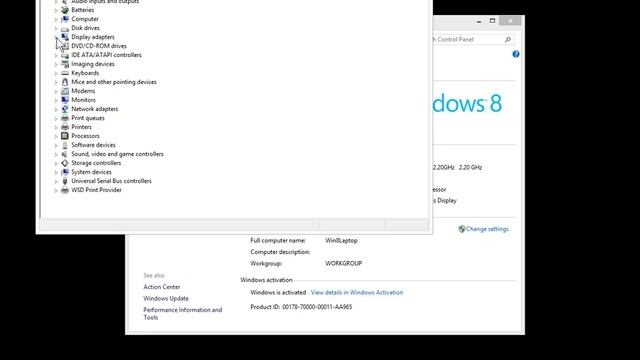The height and width of the screenshot is (360, 640).
Task: Expand the Universal Serial Bus controllers node
Action: (x=56, y=181)
